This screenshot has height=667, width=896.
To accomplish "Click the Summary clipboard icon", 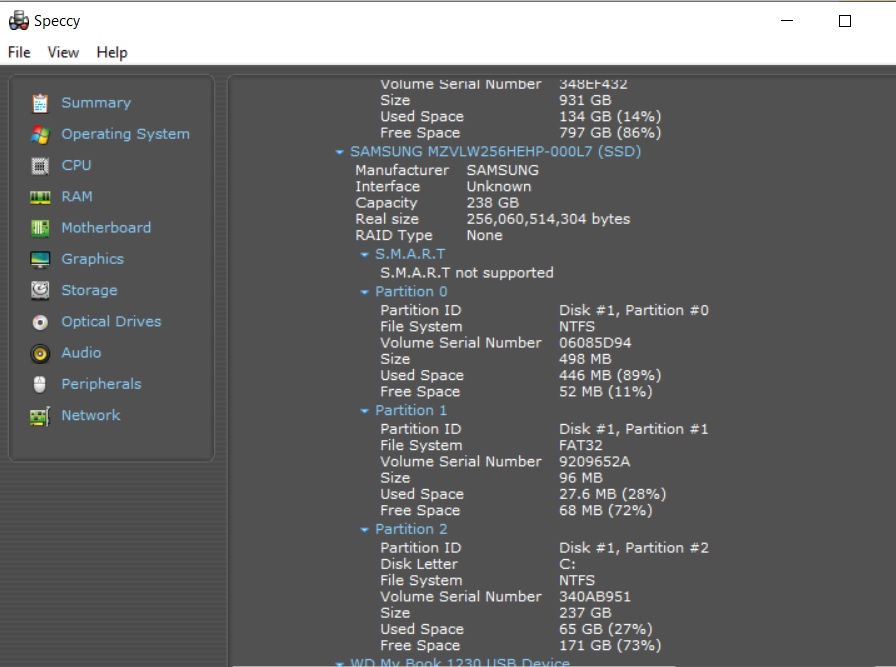I will (x=40, y=103).
